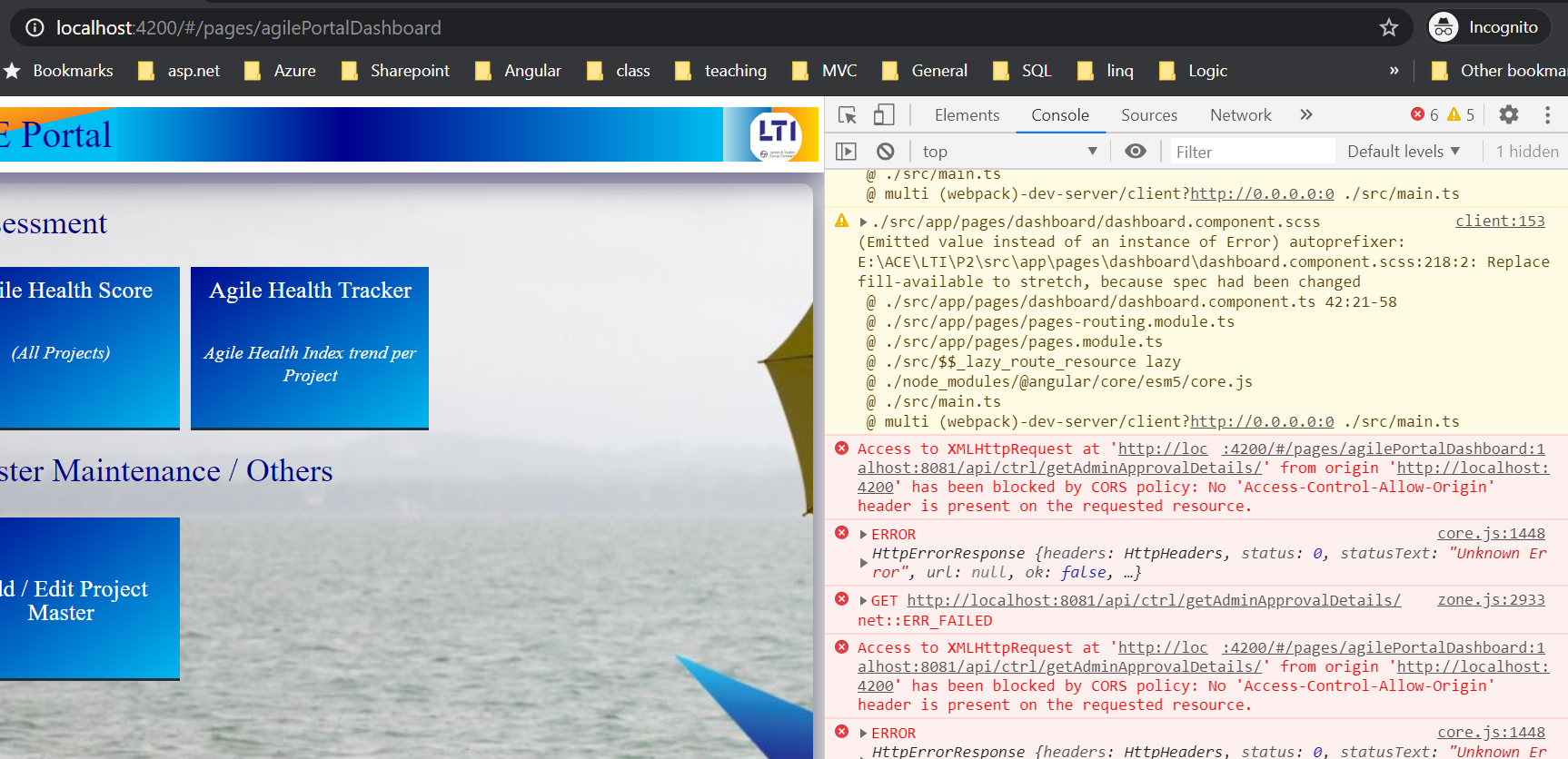Open the MVC bookmarks folder
This screenshot has height=759, width=1568.
pos(825,71)
